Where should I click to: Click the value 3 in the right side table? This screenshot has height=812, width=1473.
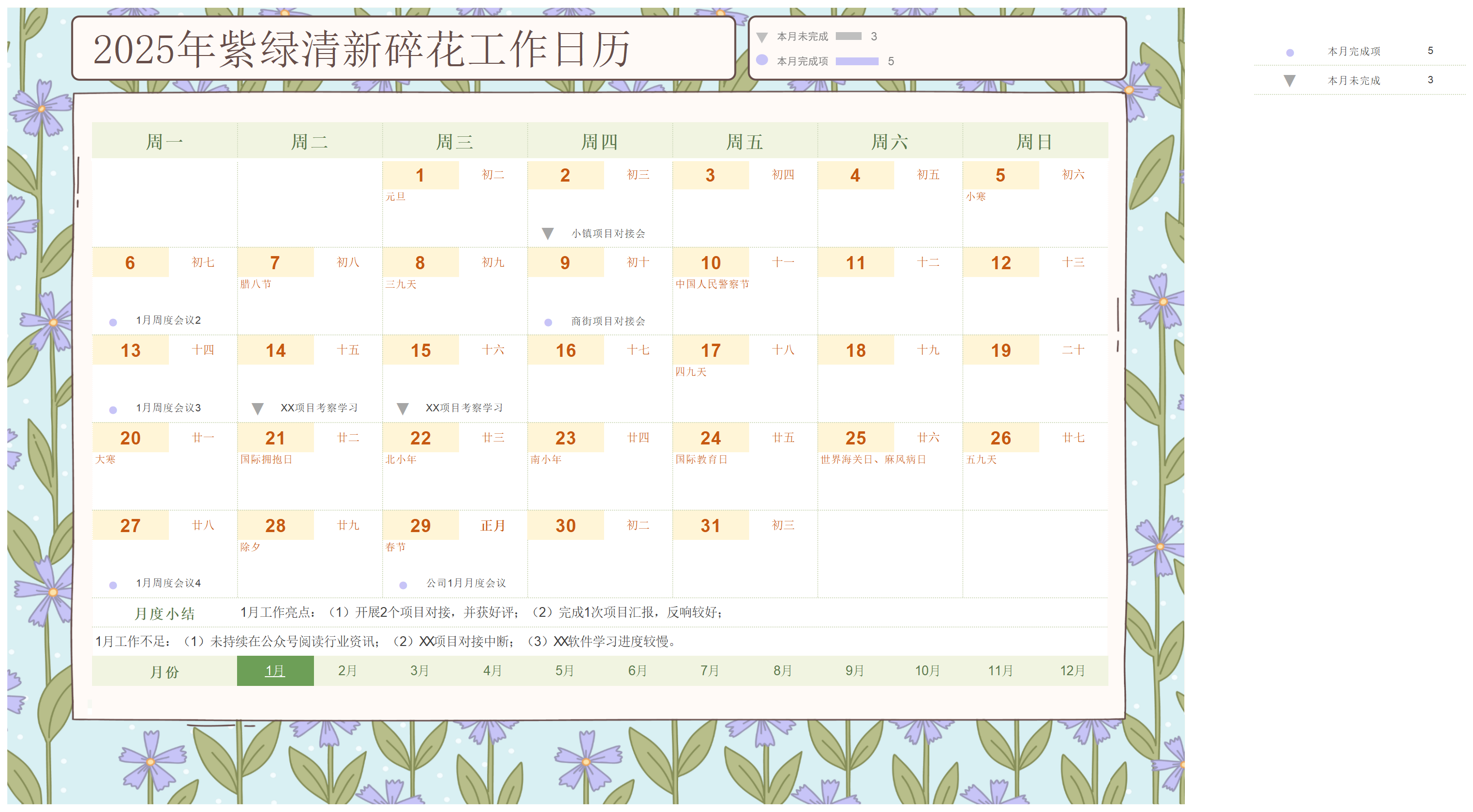pyautogui.click(x=1430, y=80)
